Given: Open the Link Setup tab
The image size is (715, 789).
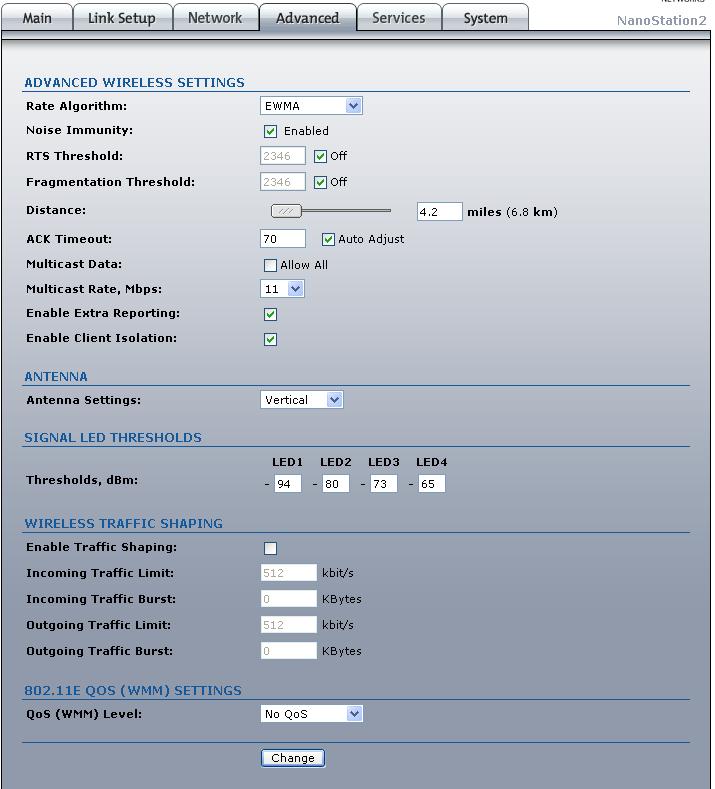Looking at the screenshot, I should (122, 18).
